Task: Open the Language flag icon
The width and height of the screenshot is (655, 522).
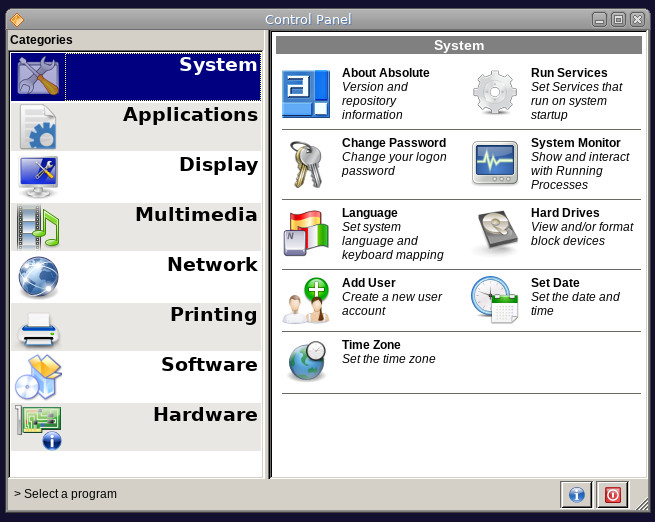Action: pyautogui.click(x=305, y=234)
